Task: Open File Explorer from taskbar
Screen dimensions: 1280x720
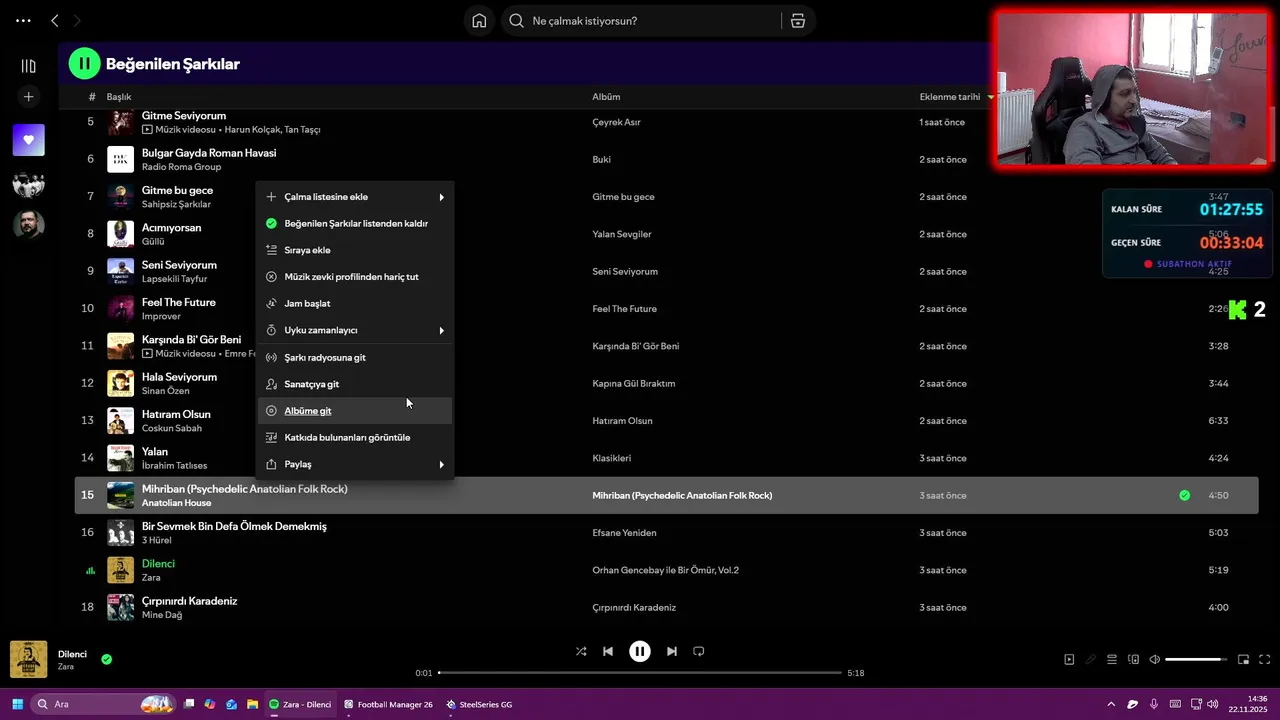Action: (253, 704)
